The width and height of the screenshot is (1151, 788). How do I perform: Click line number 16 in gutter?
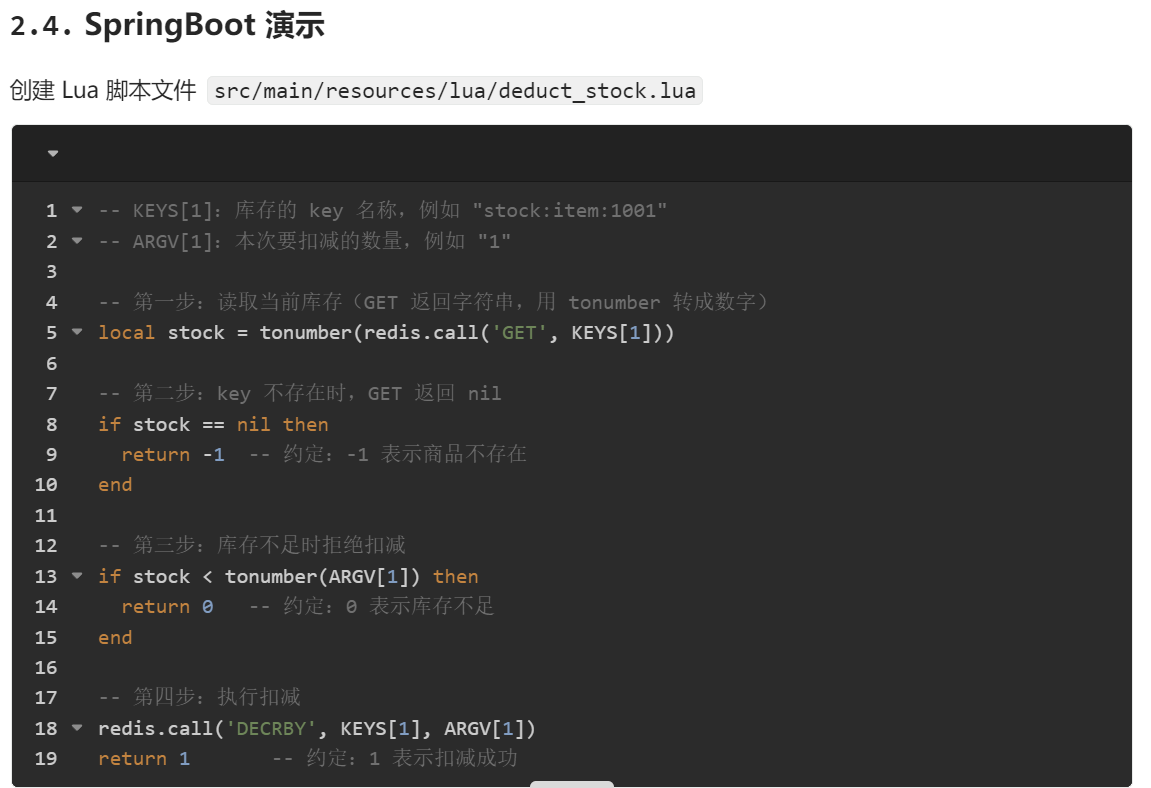[46, 668]
